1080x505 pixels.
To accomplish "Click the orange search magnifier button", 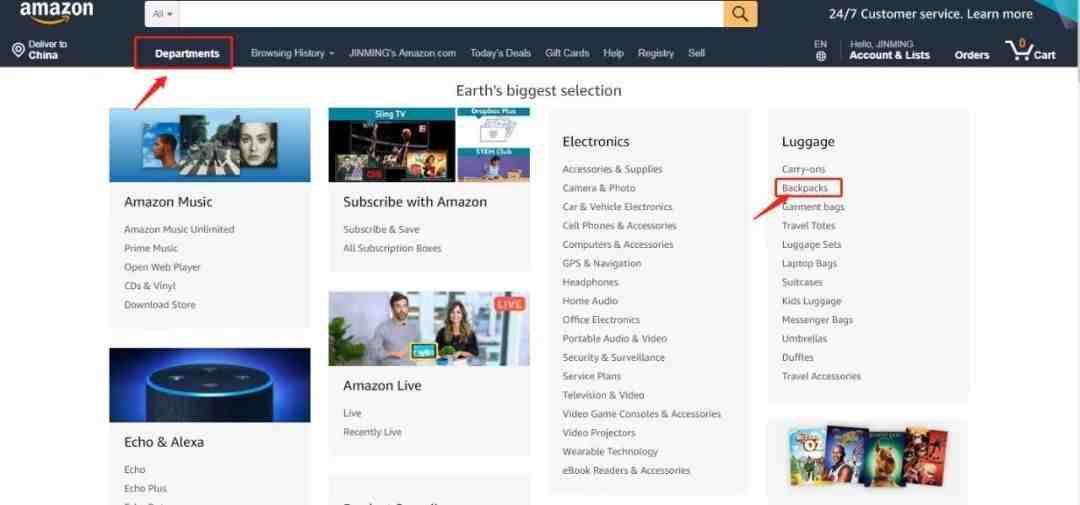I will coord(740,14).
